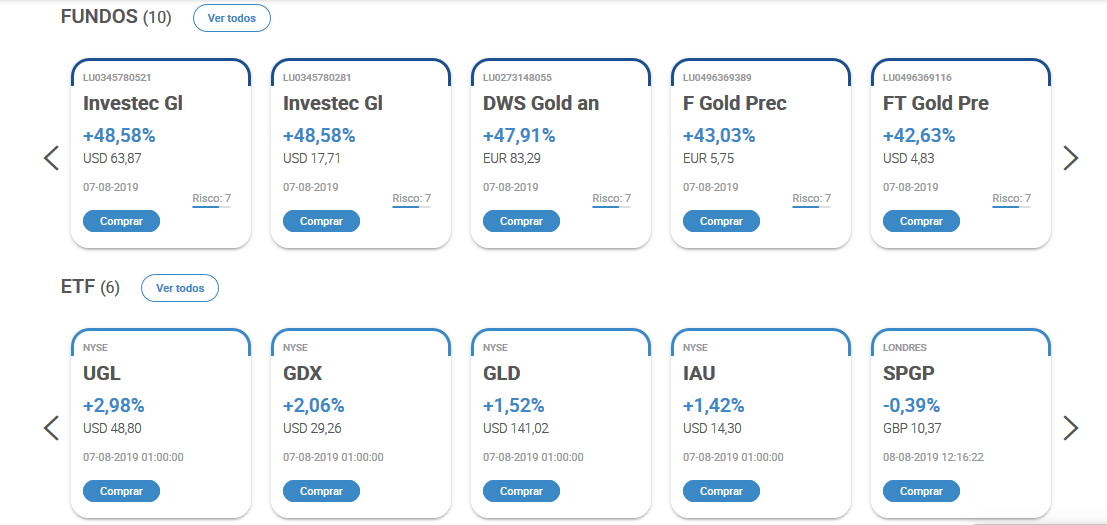
Task: Select the SPGP ETF title
Action: pyautogui.click(x=909, y=373)
